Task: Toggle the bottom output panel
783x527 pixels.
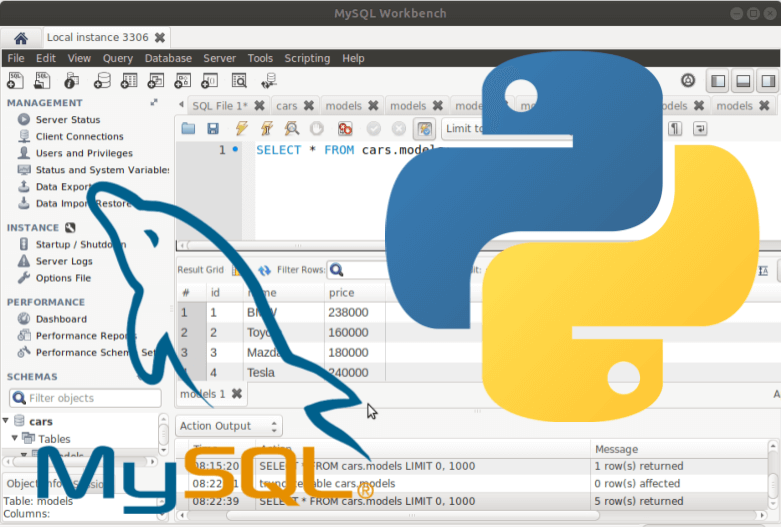Action: (743, 81)
